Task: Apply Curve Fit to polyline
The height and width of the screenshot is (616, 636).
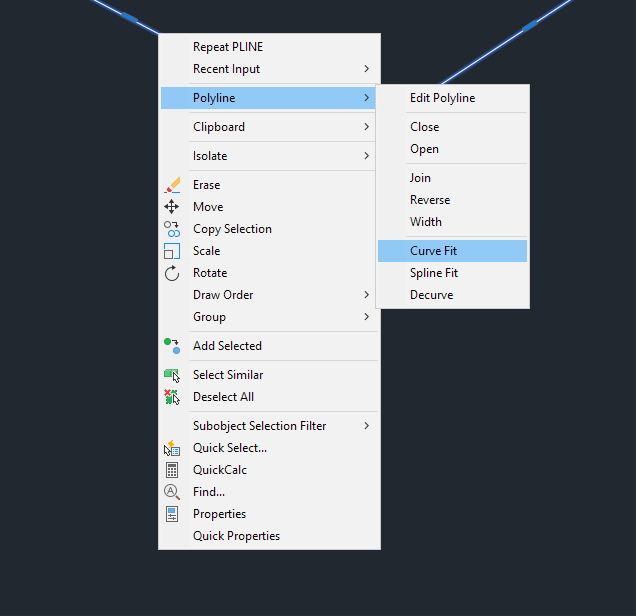Action: pyautogui.click(x=452, y=251)
